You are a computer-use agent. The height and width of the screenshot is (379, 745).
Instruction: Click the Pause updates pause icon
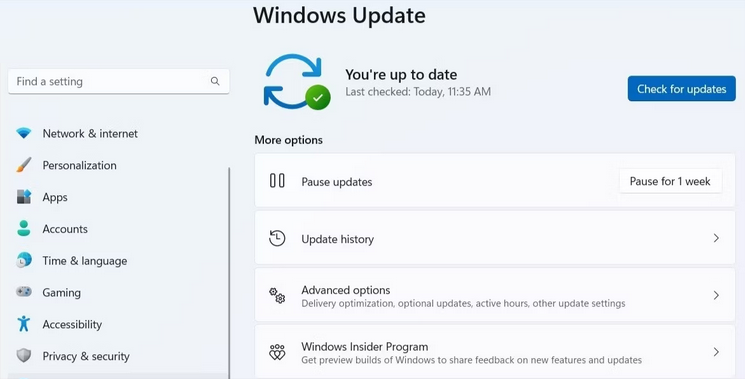277,181
